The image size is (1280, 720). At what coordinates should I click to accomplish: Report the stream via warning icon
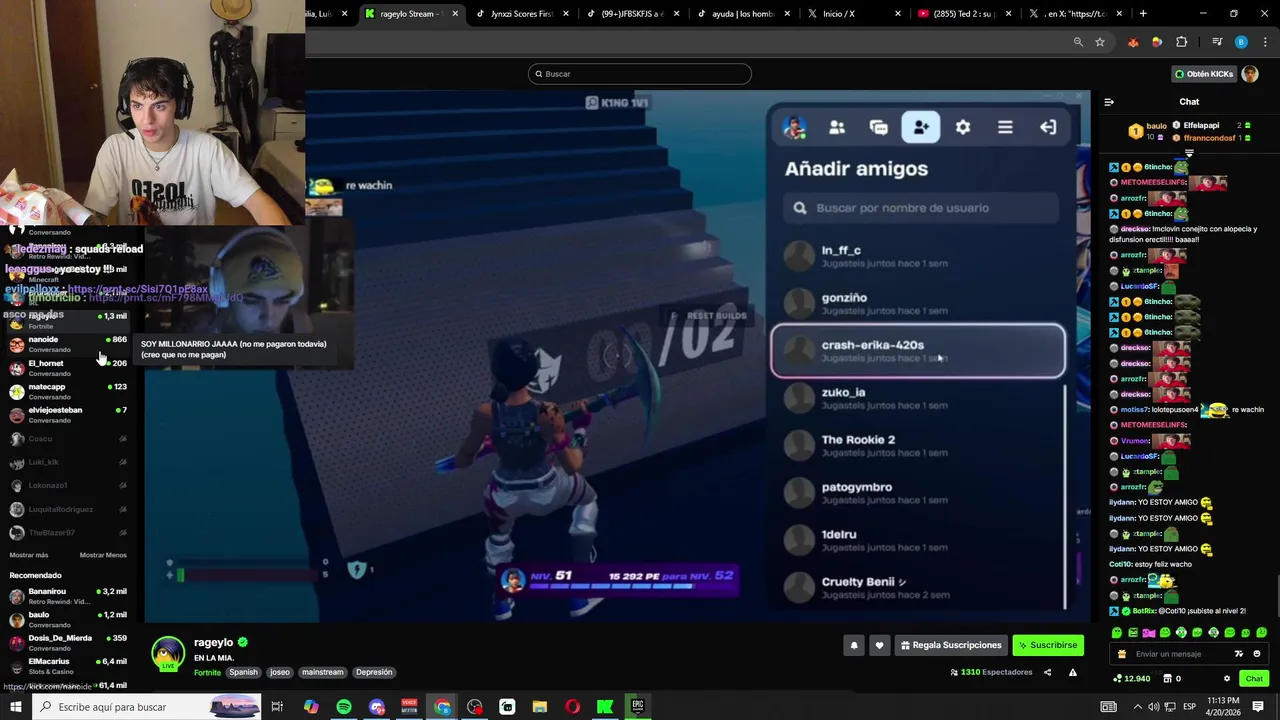[x=1072, y=672]
